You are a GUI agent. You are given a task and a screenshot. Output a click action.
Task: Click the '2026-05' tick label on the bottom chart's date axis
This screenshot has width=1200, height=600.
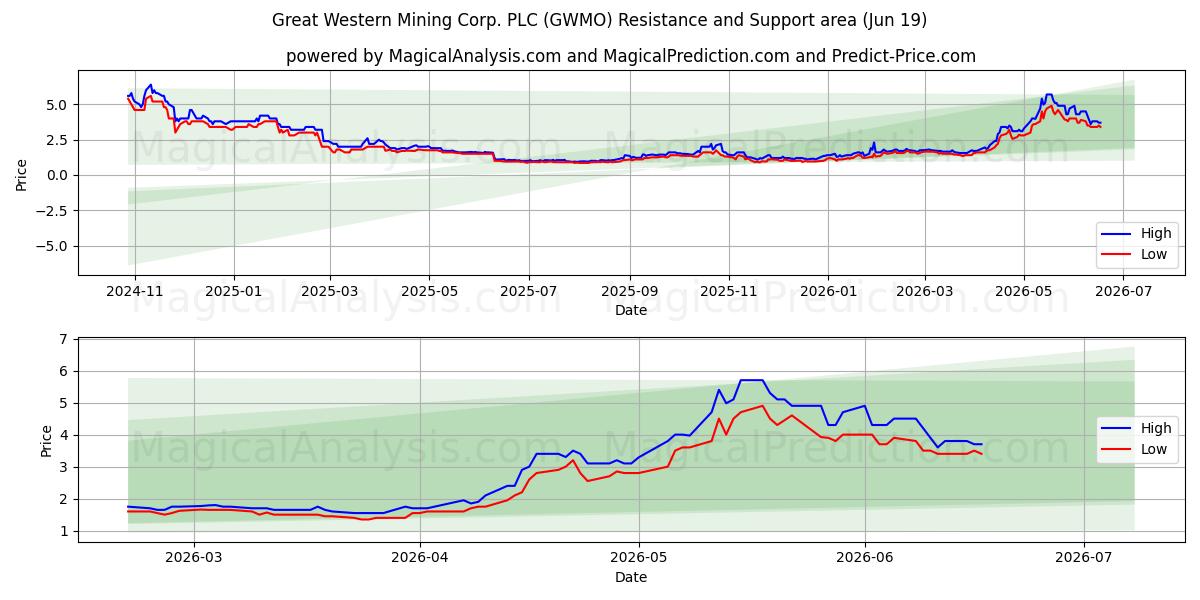tap(639, 559)
